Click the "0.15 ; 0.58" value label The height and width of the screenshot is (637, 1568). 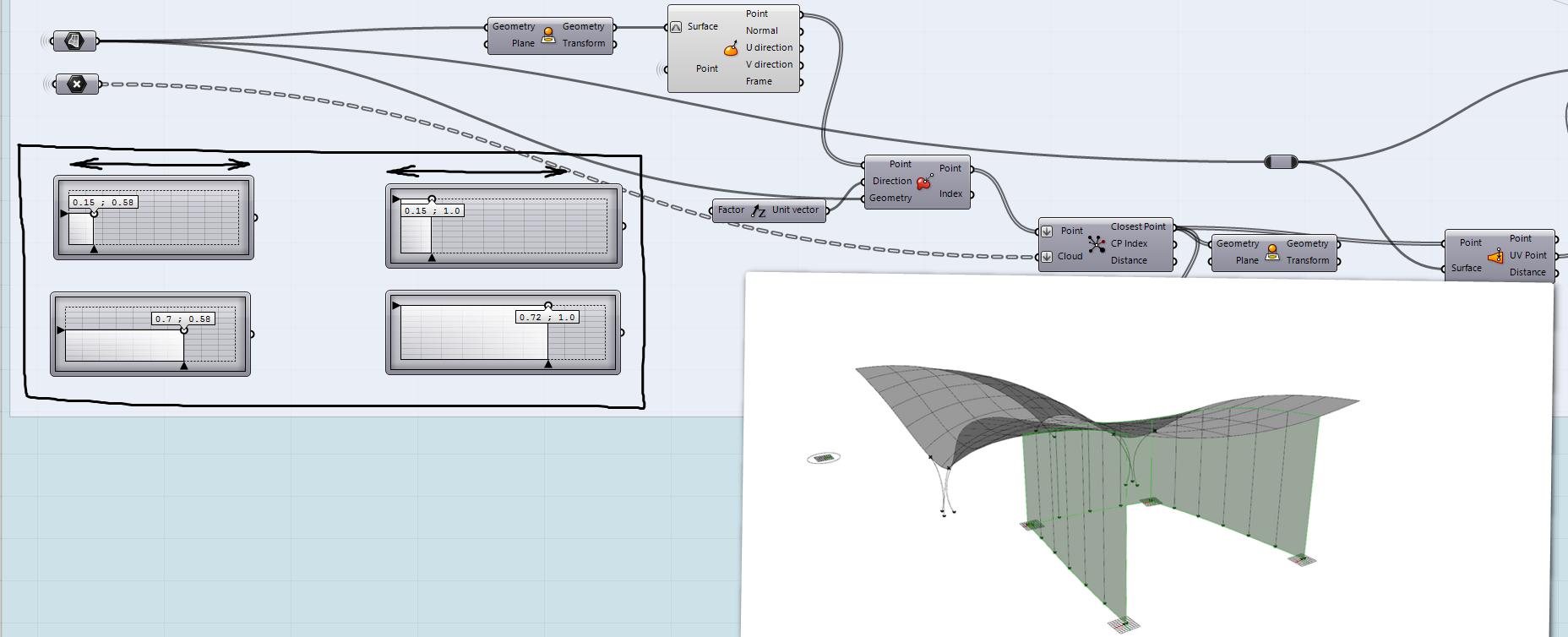[103, 202]
